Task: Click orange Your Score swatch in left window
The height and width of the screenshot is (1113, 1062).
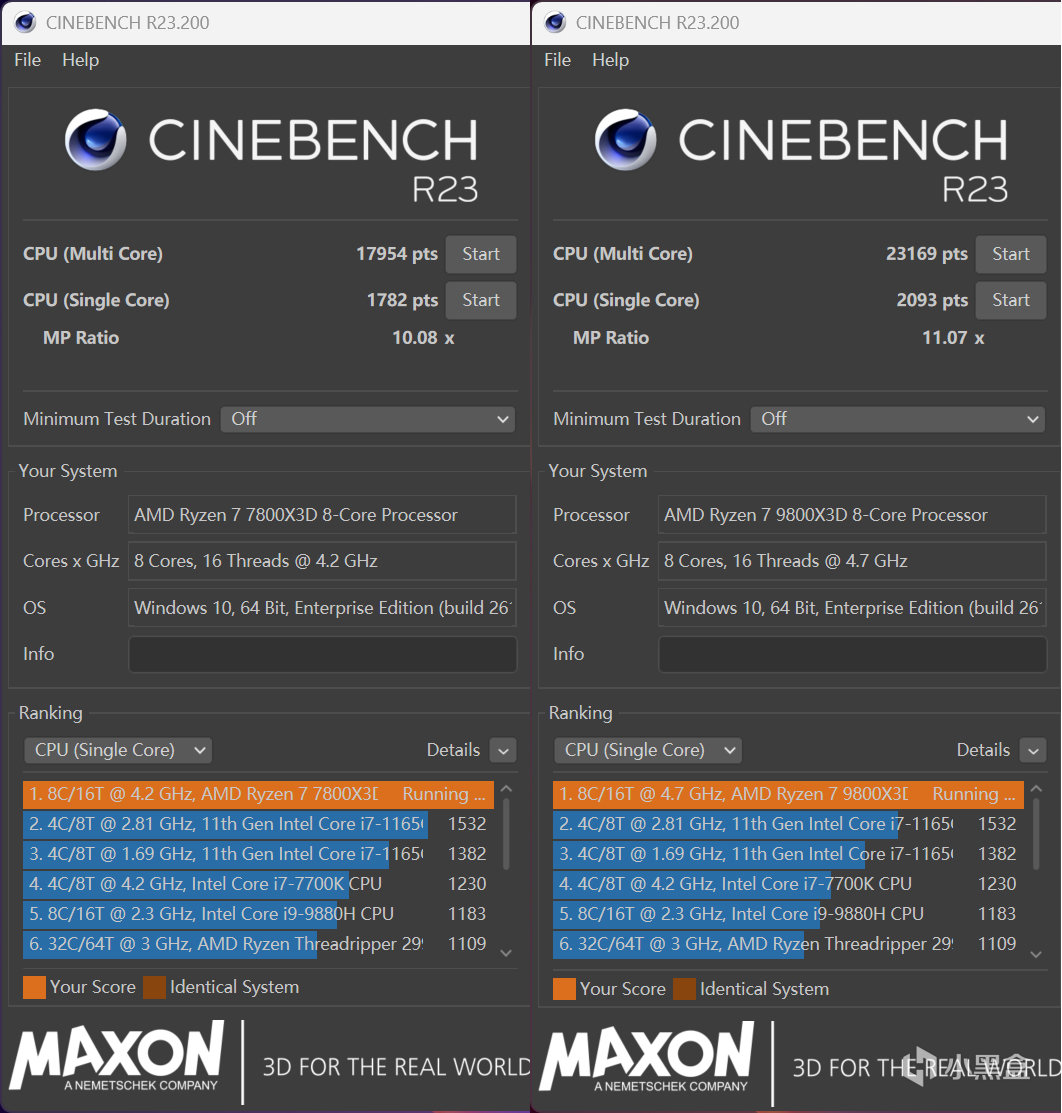Action: 34,987
